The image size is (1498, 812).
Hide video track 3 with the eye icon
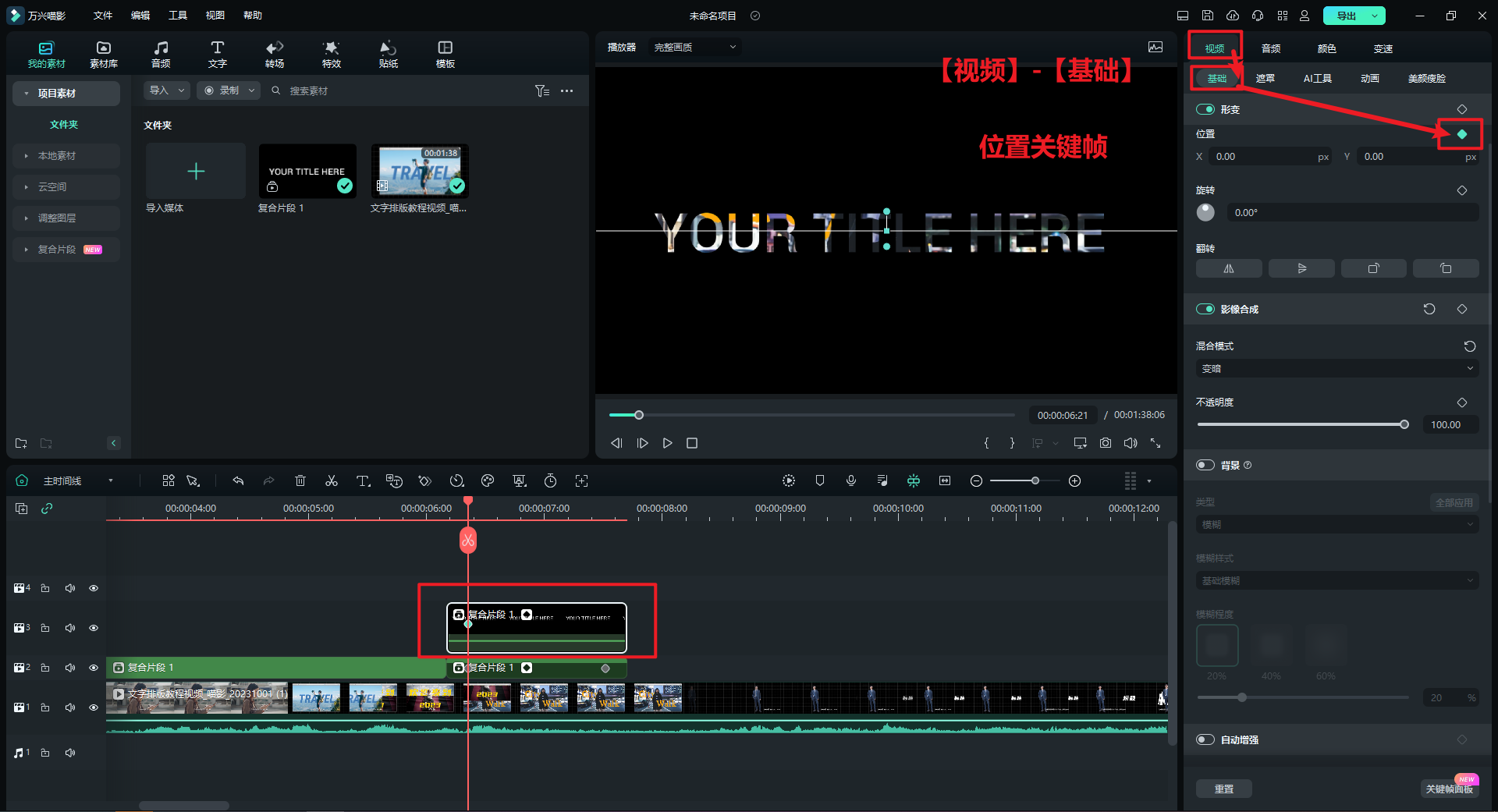(94, 628)
